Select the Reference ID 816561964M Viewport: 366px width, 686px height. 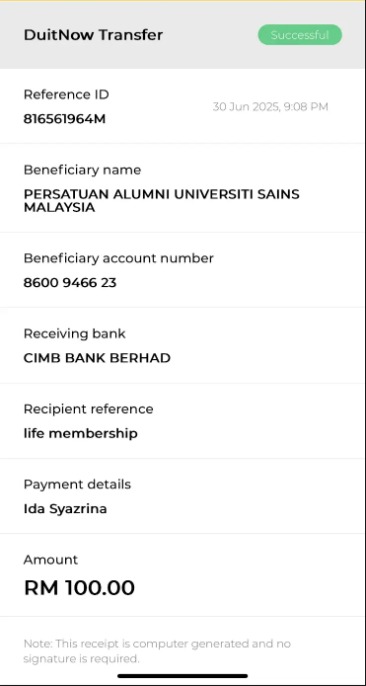tap(64, 119)
